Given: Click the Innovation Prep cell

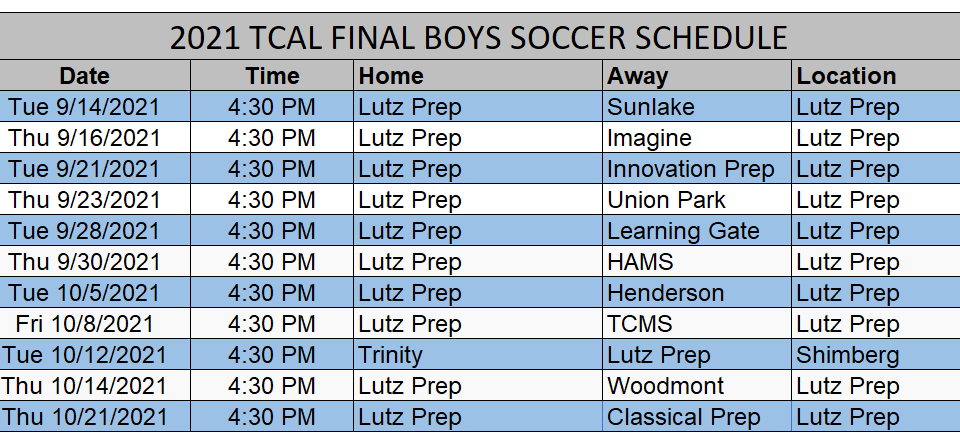Looking at the screenshot, I should click(697, 168).
